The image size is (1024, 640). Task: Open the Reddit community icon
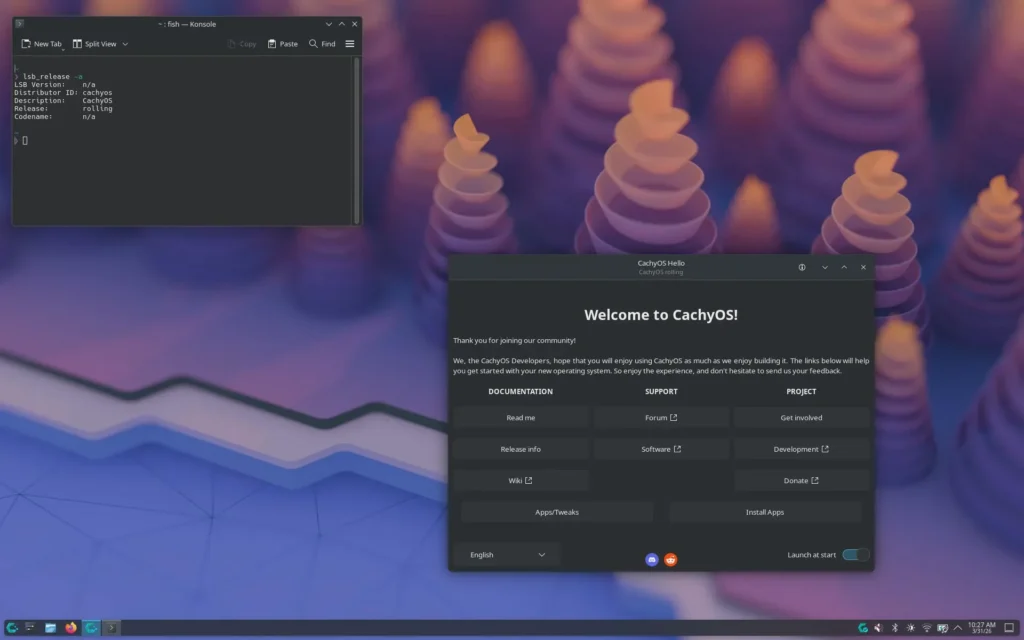[669, 559]
